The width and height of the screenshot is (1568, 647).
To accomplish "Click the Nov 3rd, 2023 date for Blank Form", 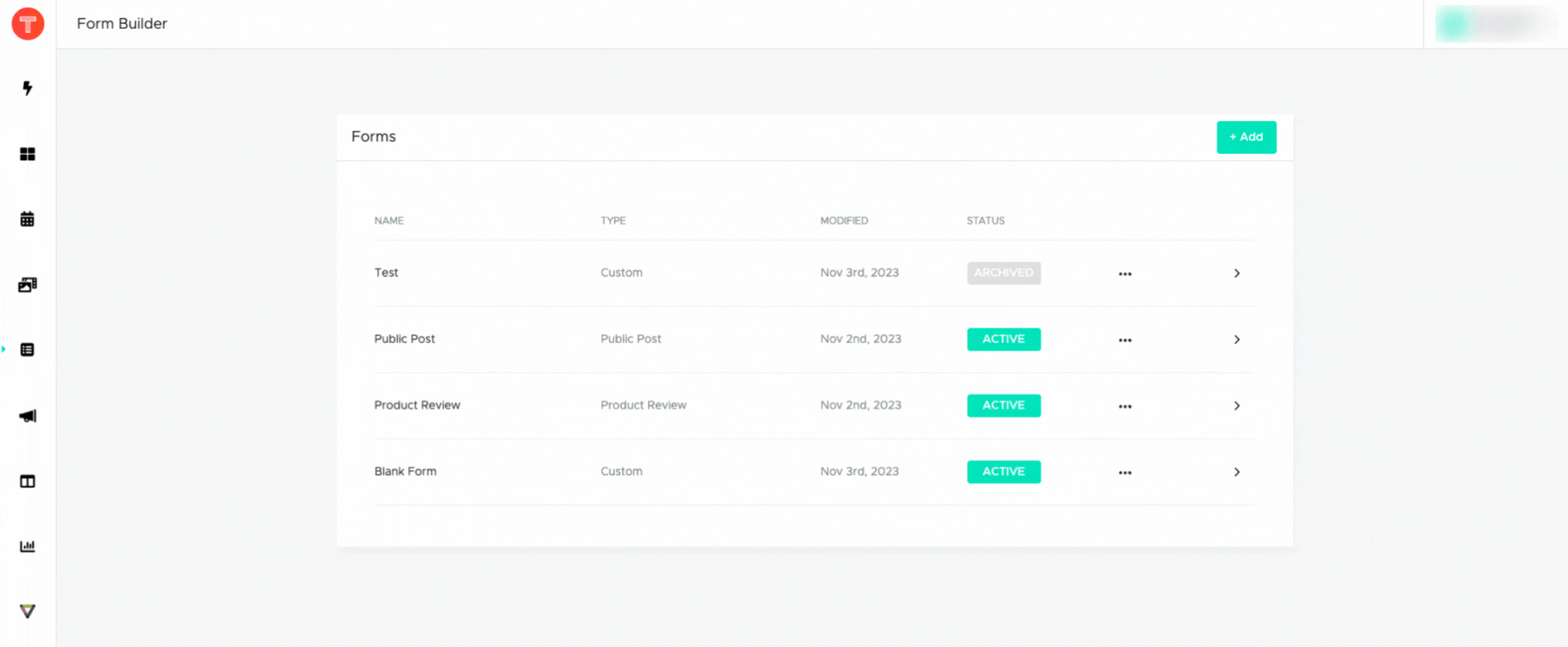I will (x=859, y=470).
